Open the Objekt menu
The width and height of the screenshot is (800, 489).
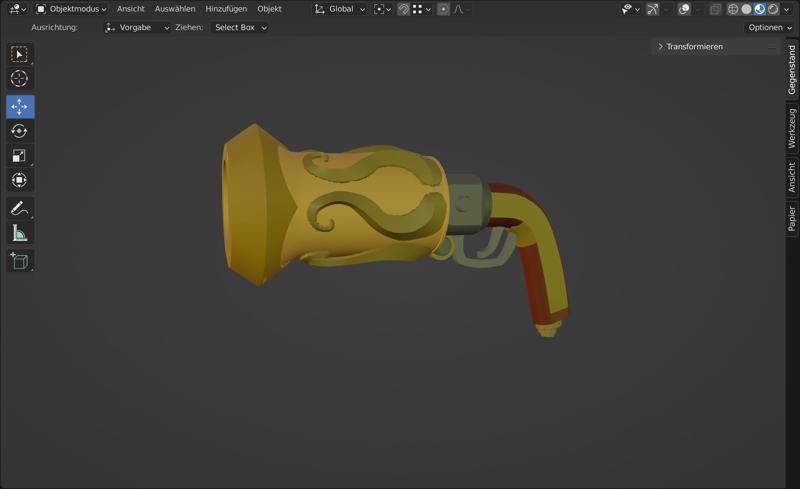pyautogui.click(x=269, y=9)
